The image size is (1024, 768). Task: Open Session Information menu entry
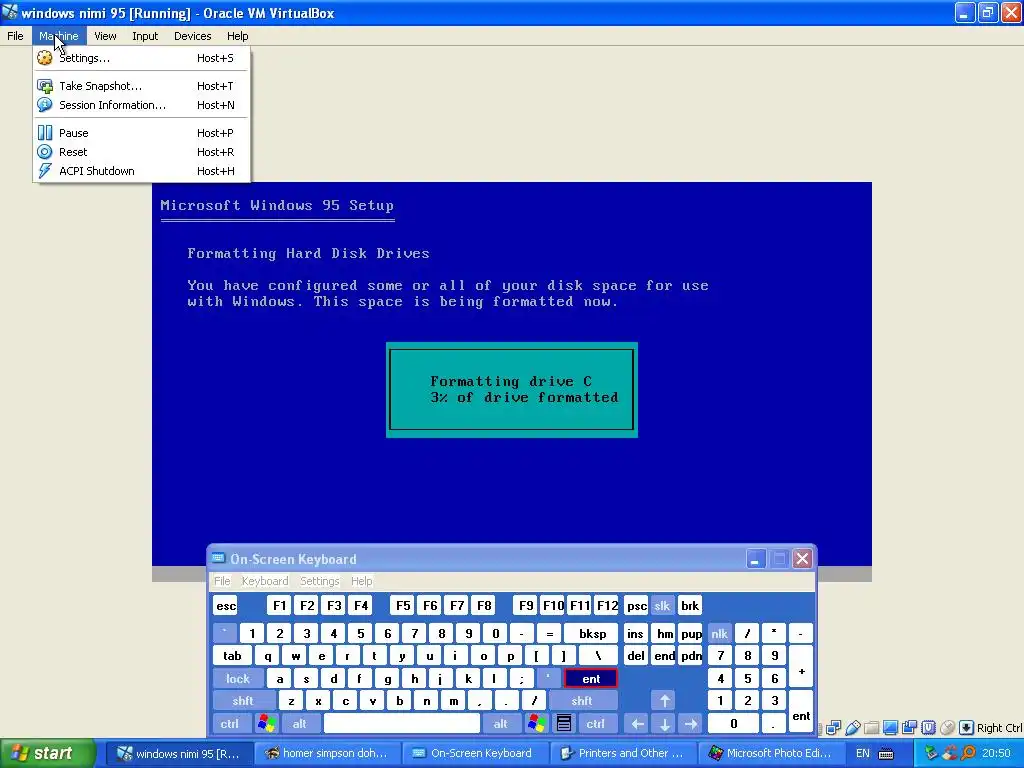coord(141,105)
